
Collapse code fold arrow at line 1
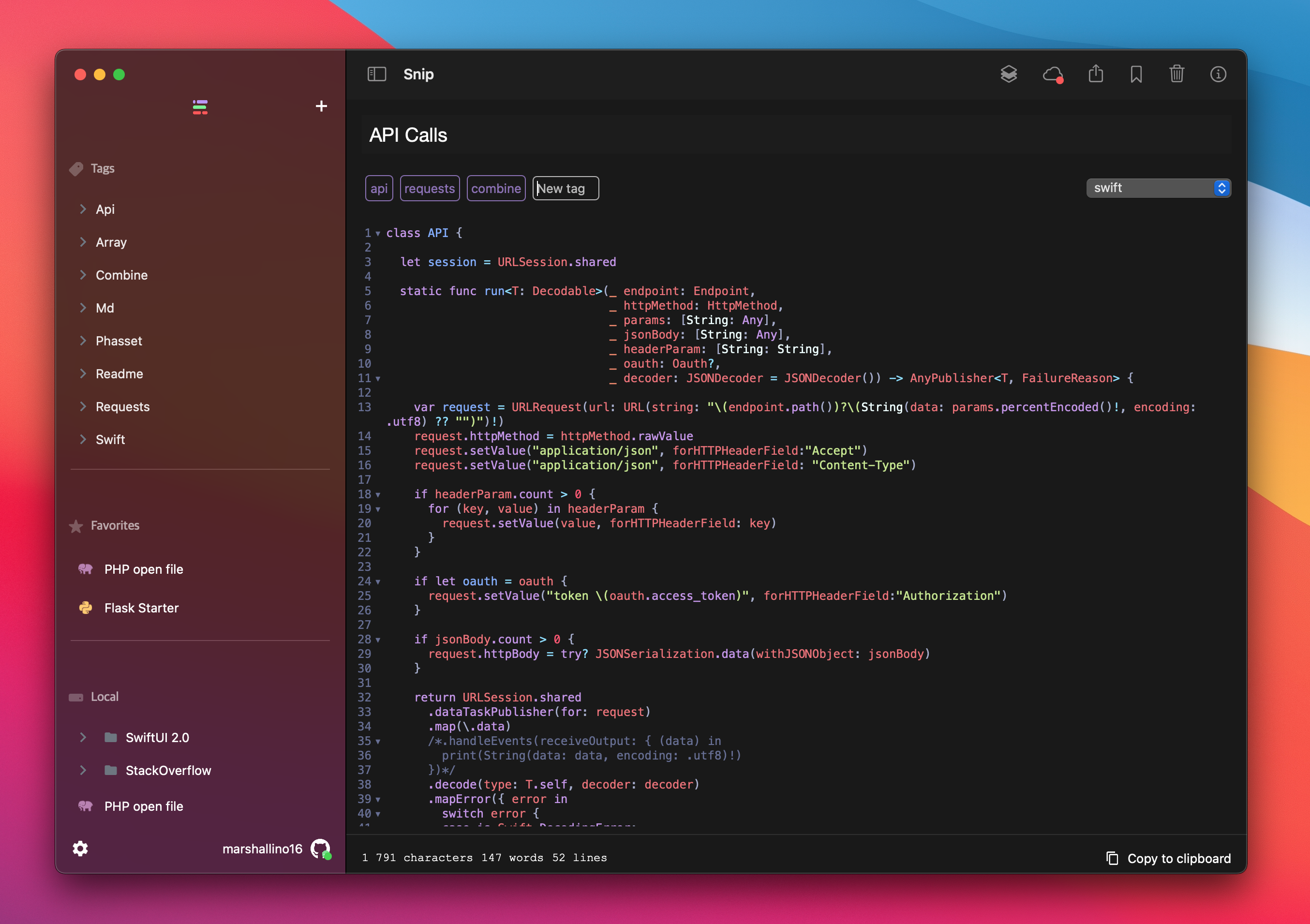click(378, 234)
